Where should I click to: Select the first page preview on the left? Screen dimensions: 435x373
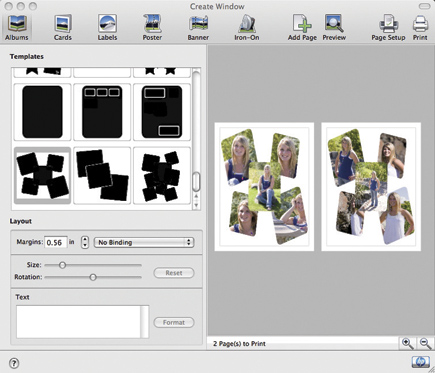point(264,187)
